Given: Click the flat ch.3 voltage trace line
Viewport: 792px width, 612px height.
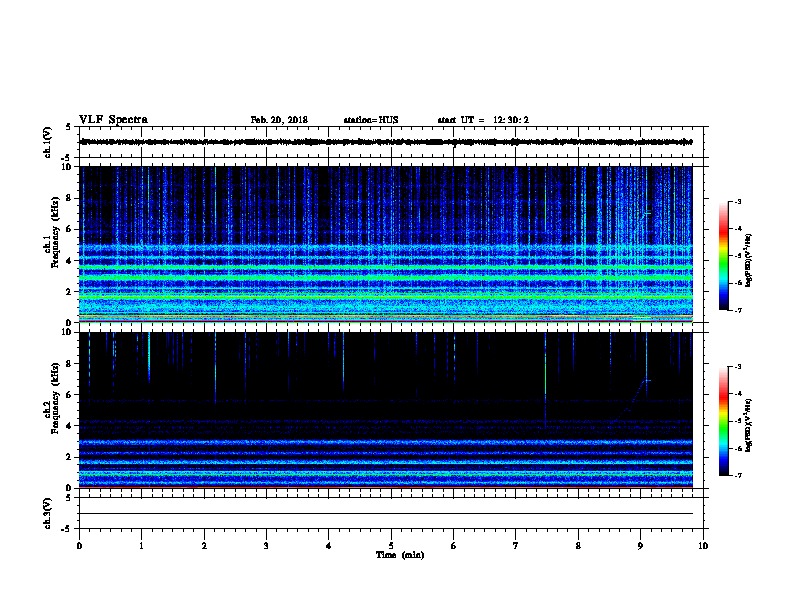Looking at the screenshot, I should click(386, 514).
